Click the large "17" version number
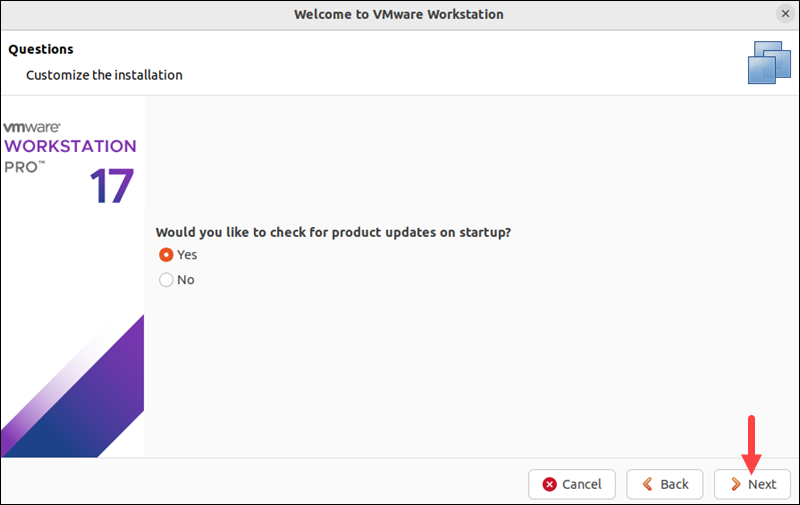Viewport: 800px width, 505px height. [111, 185]
